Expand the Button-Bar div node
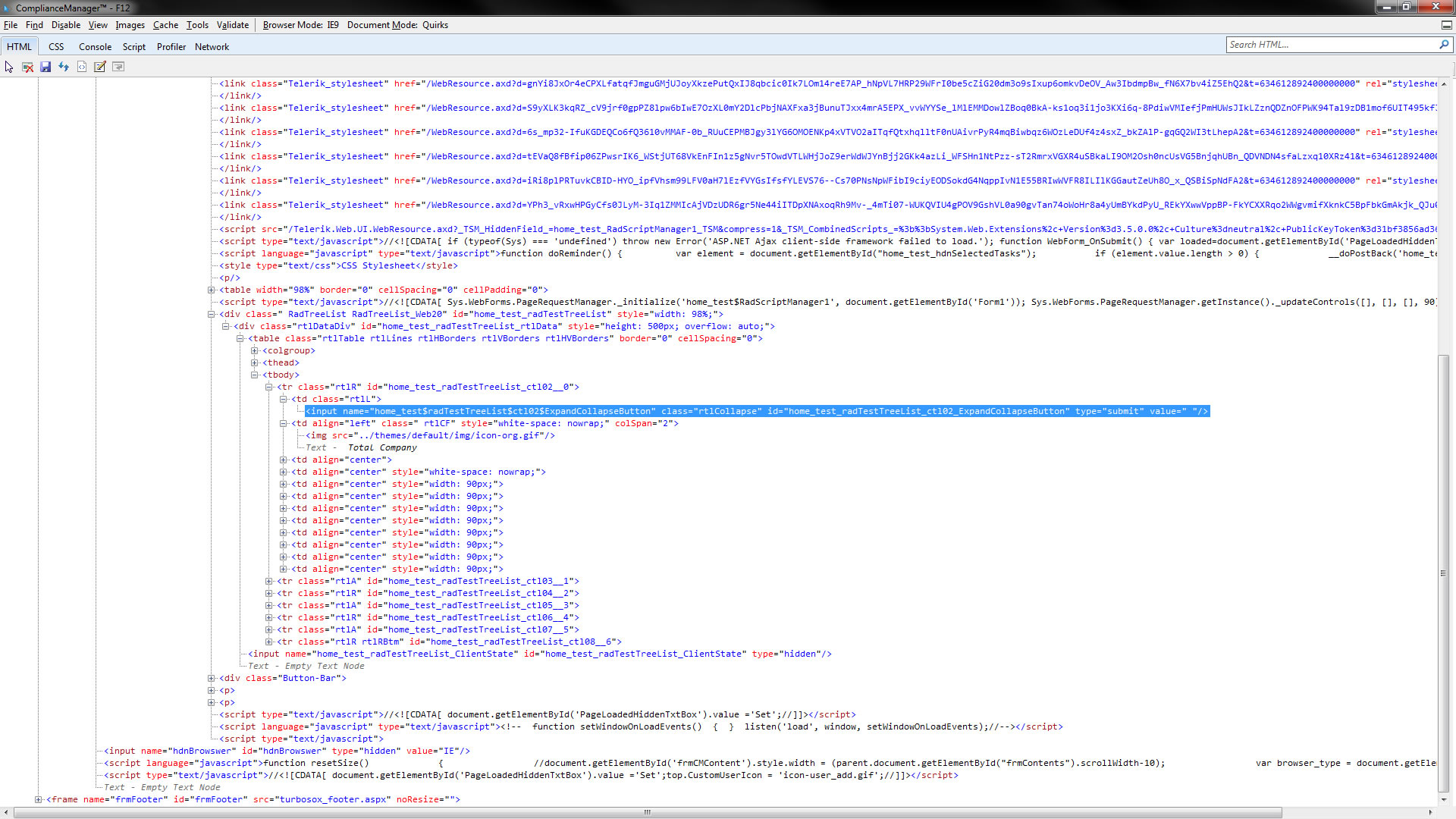The width and height of the screenshot is (1456, 819). (x=212, y=678)
